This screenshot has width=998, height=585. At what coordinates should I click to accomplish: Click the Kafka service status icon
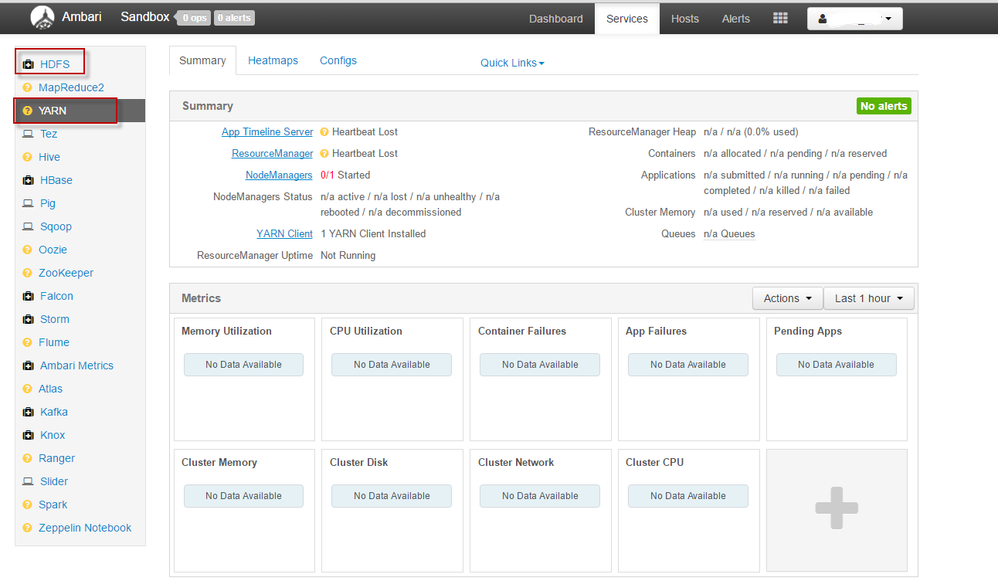pos(28,412)
